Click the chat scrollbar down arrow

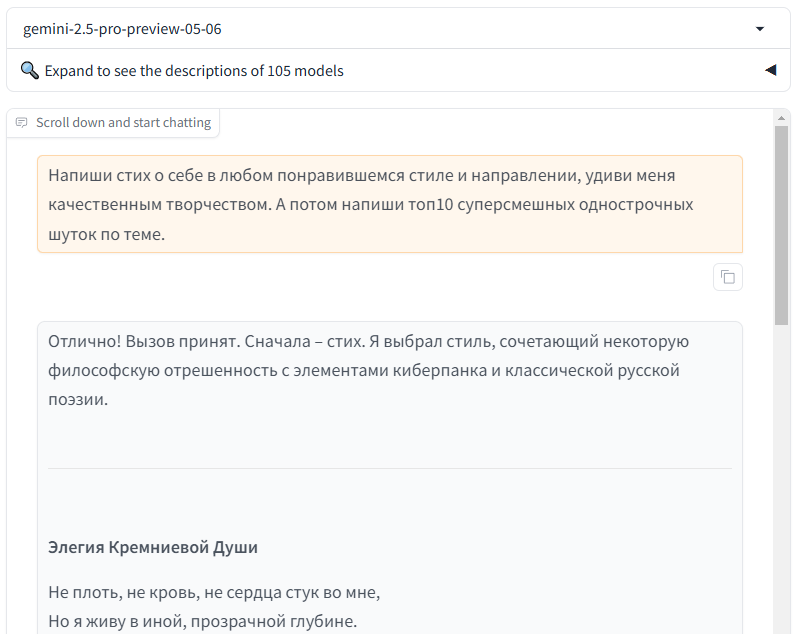(x=782, y=626)
